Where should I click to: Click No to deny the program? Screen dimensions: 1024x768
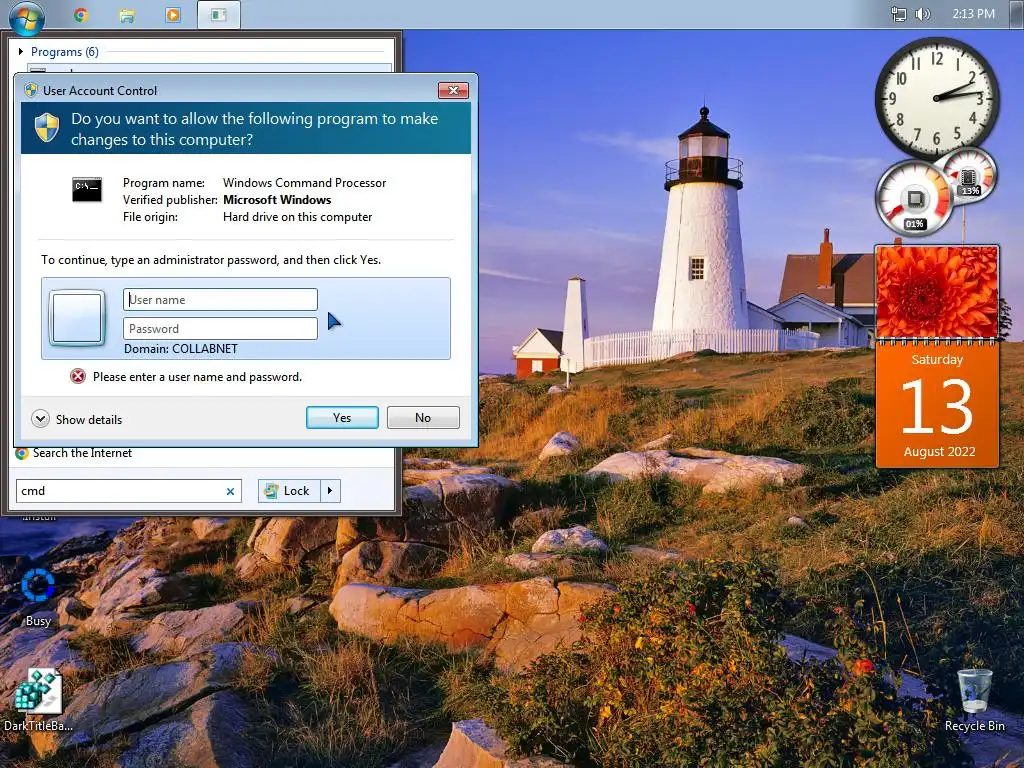coord(423,418)
